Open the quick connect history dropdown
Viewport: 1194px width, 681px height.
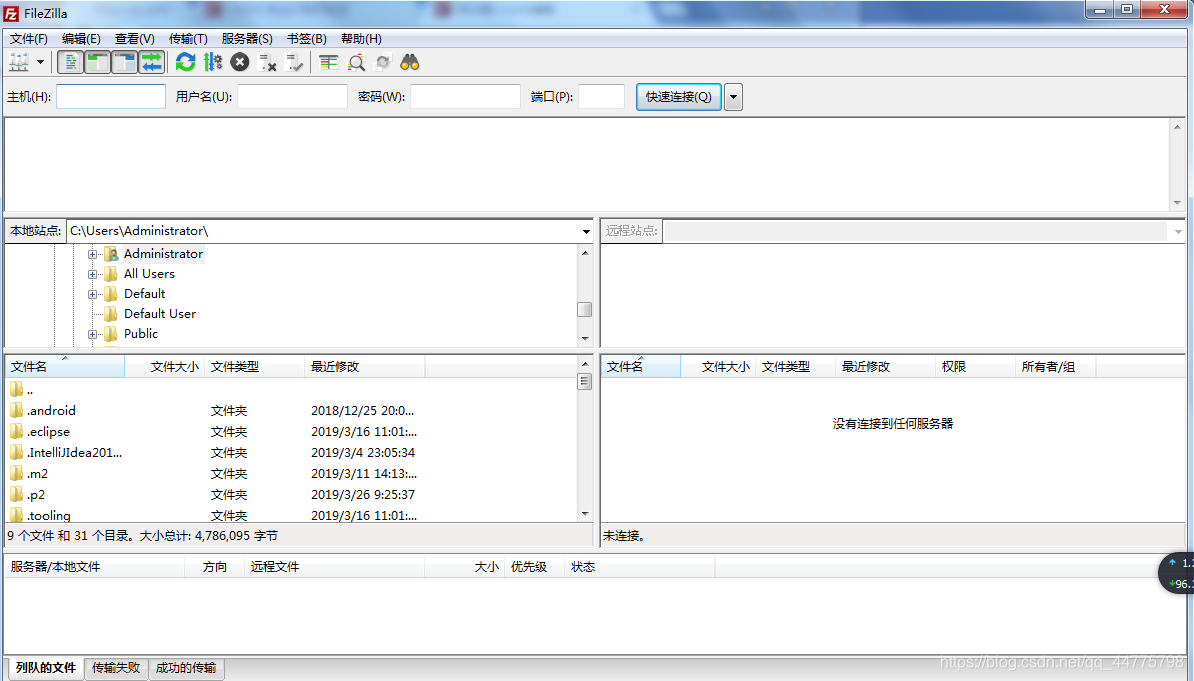733,97
